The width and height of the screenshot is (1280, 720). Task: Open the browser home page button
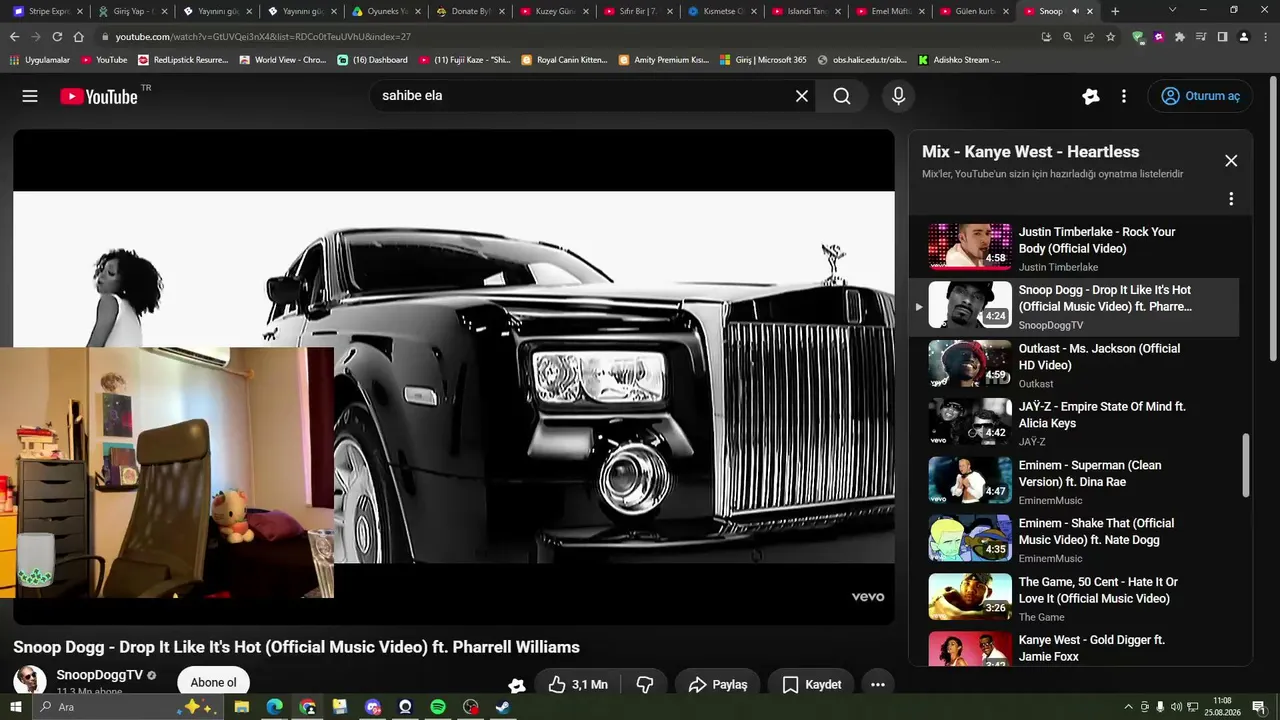pyautogui.click(x=79, y=37)
